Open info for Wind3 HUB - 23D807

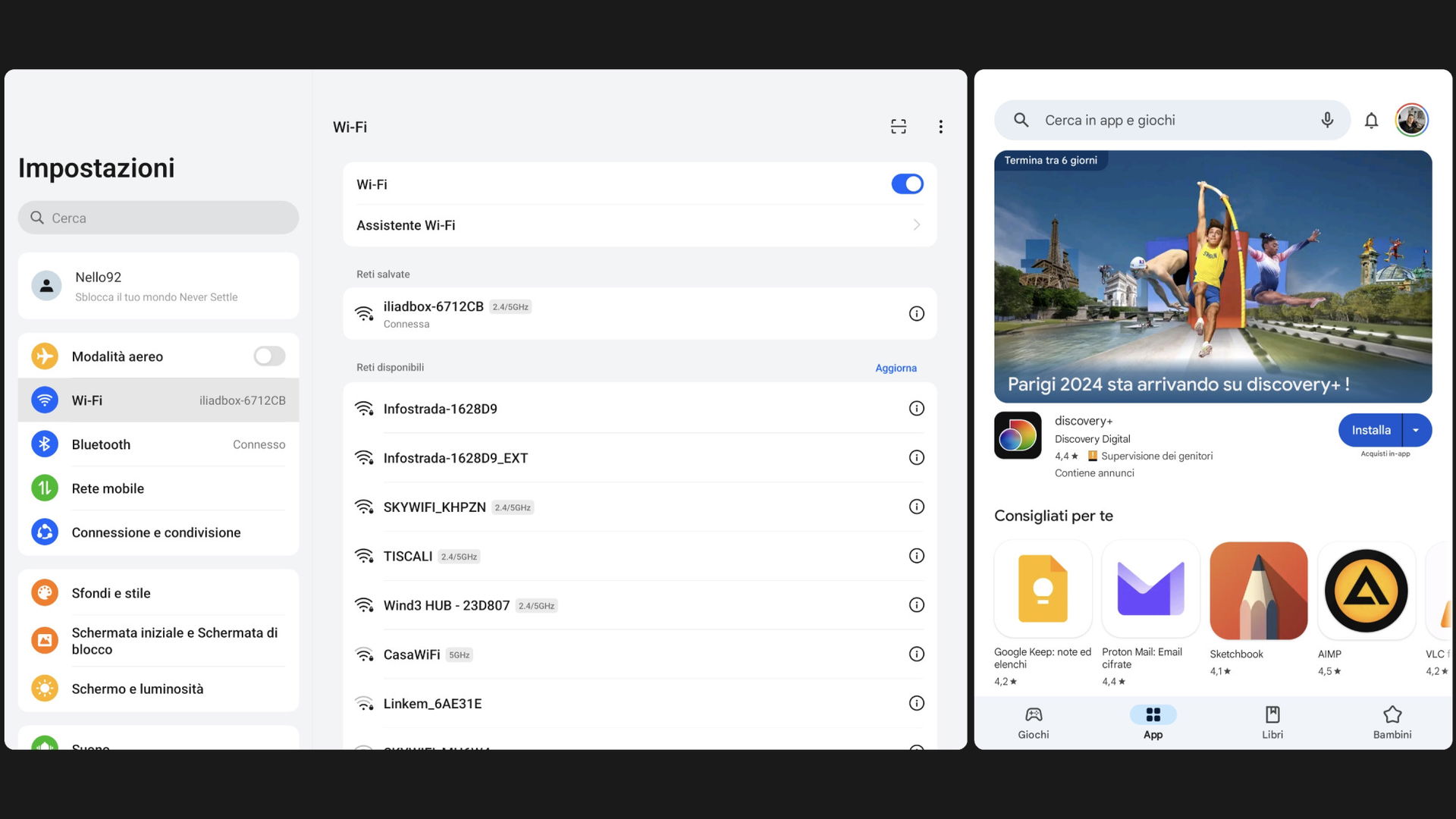pyautogui.click(x=916, y=605)
